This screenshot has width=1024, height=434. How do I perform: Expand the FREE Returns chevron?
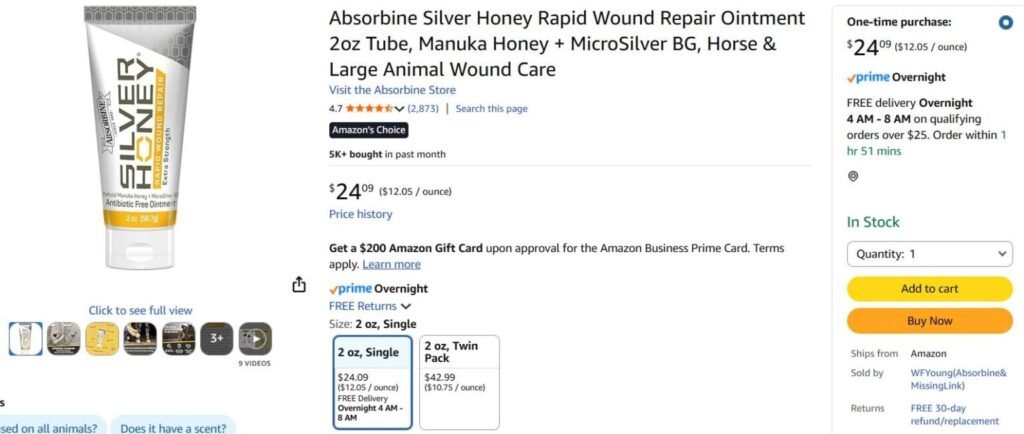click(406, 307)
